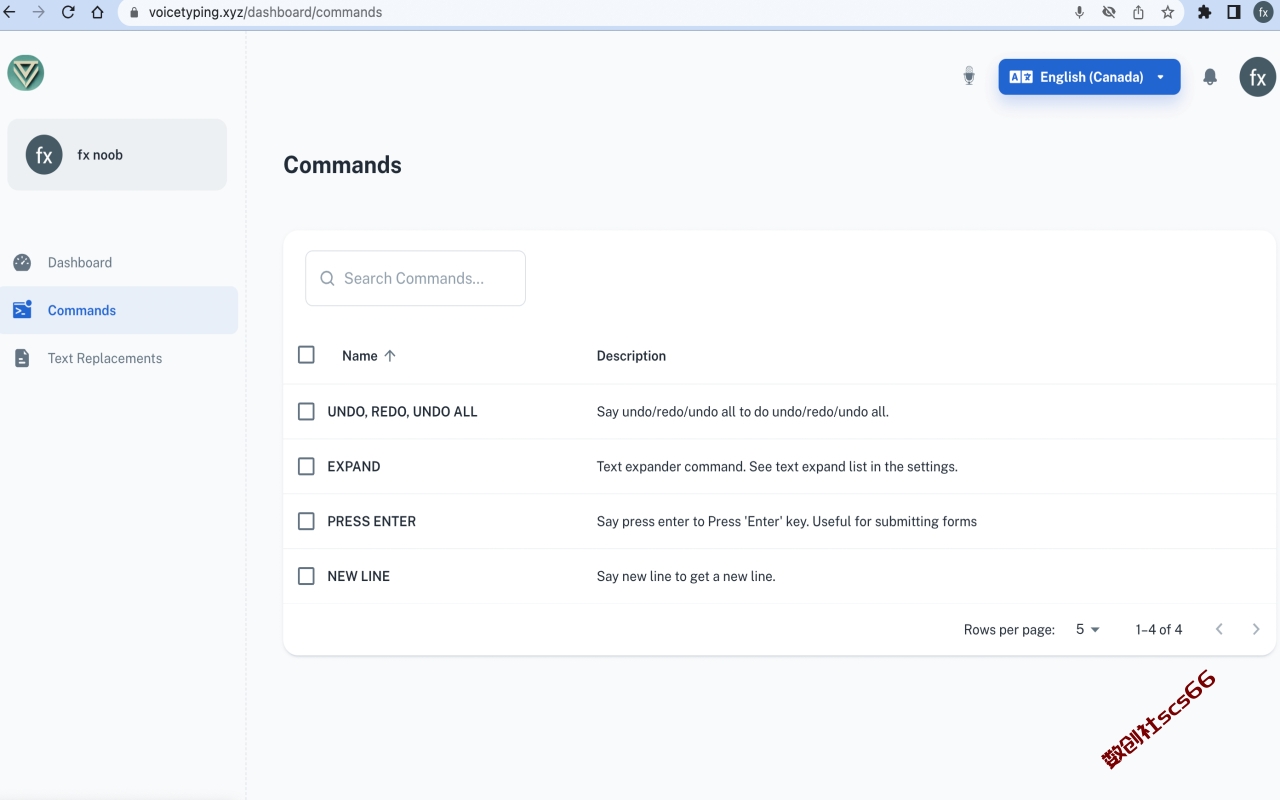Image resolution: width=1280 pixels, height=800 pixels.
Task: Go to previous page of commands
Action: click(1219, 629)
